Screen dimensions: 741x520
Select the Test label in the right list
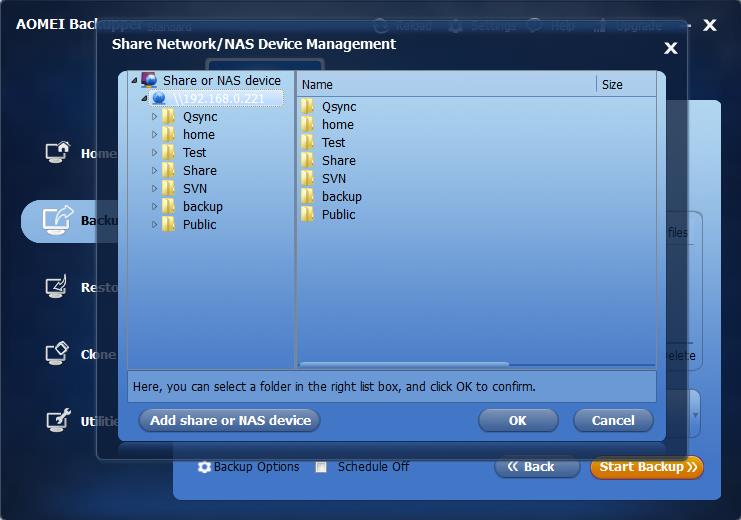(333, 143)
